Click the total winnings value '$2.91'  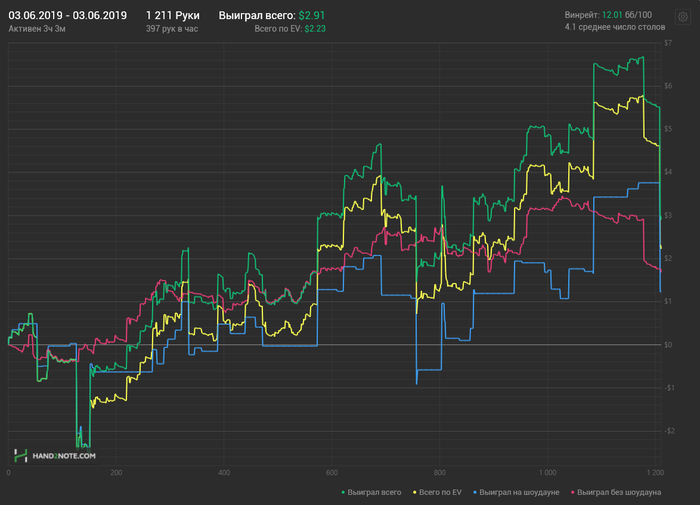(x=312, y=16)
